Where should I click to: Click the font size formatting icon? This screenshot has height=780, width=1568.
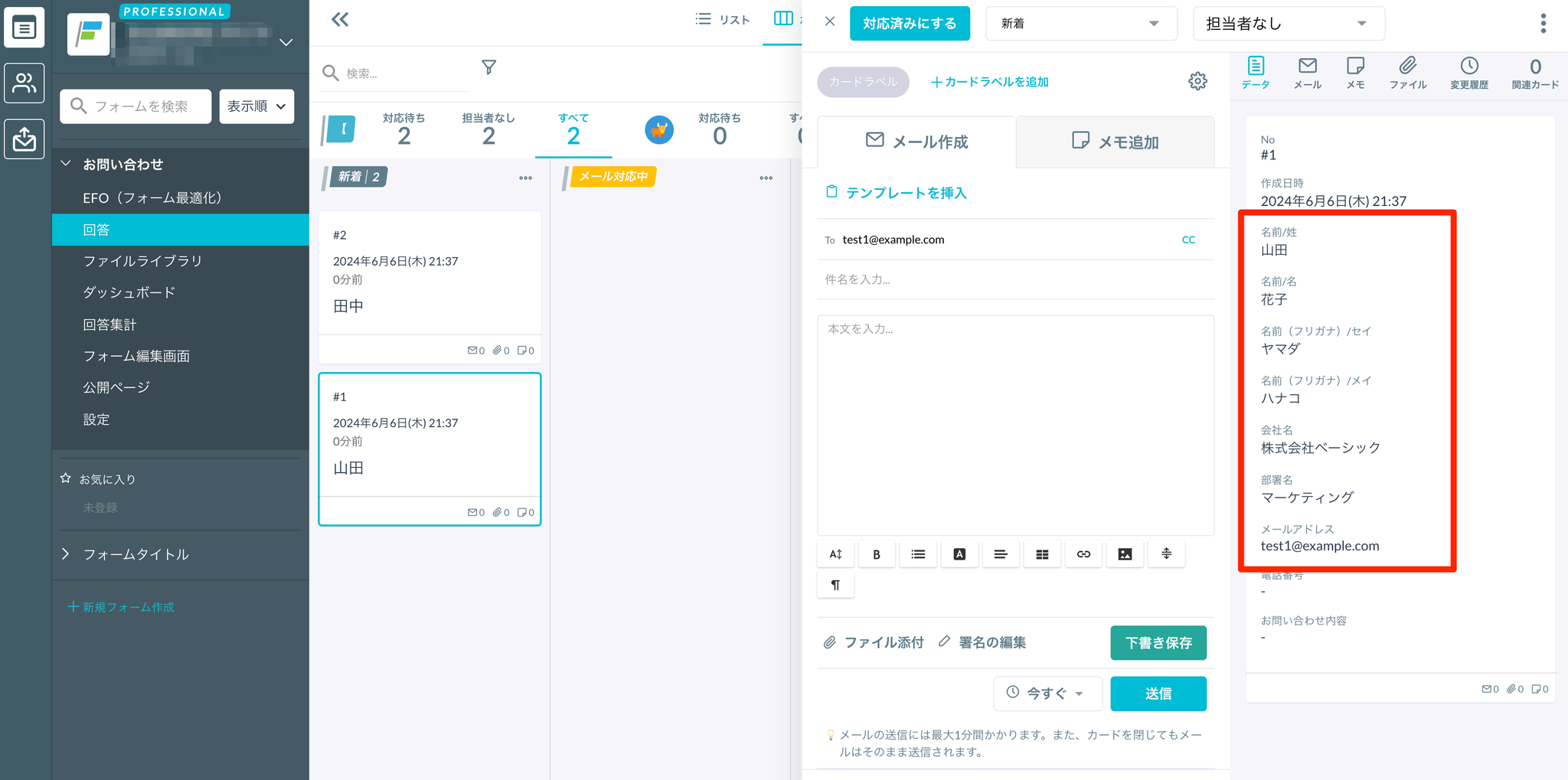pyautogui.click(x=835, y=554)
